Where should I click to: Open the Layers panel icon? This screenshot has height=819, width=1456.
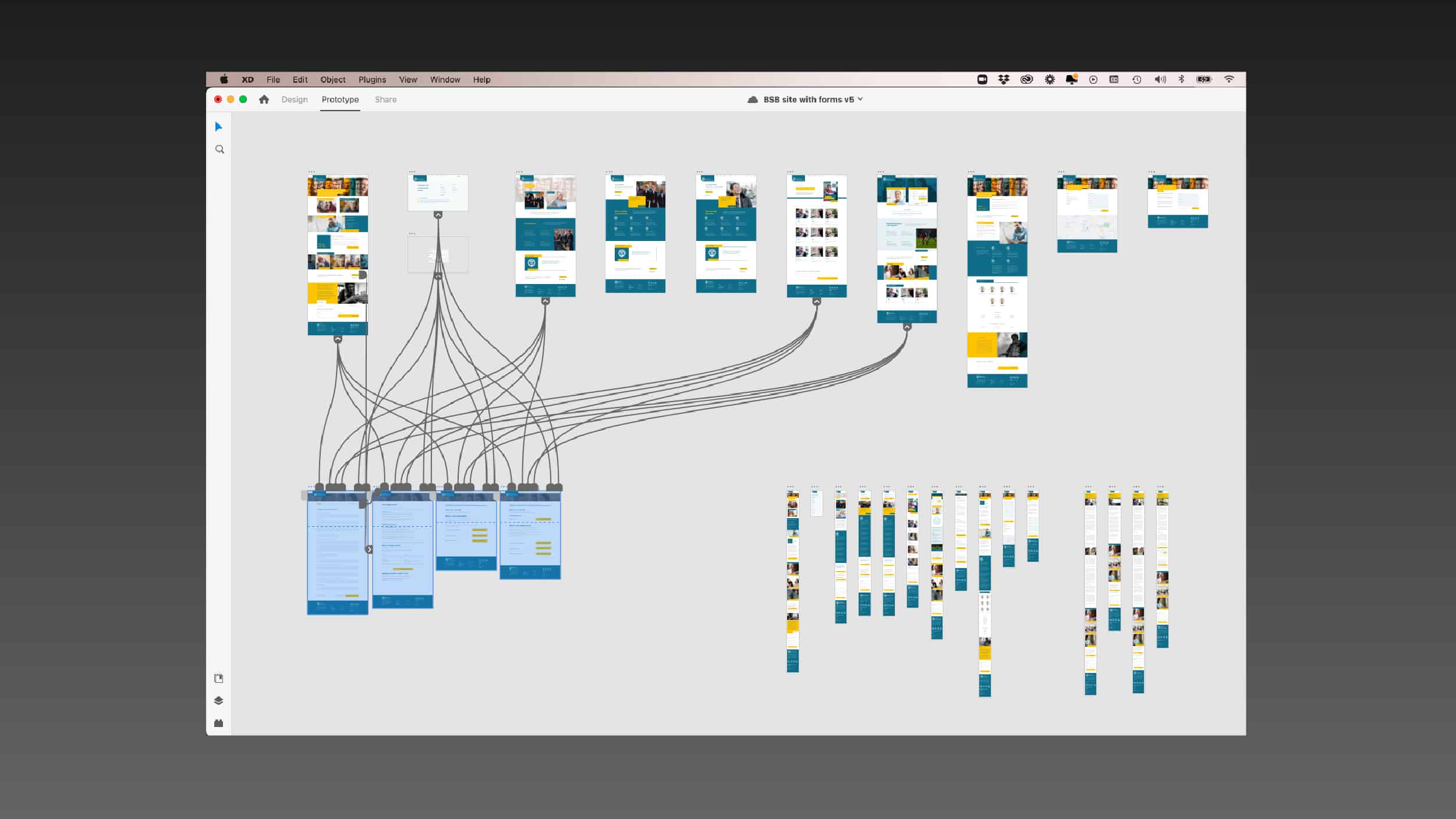[x=219, y=700]
